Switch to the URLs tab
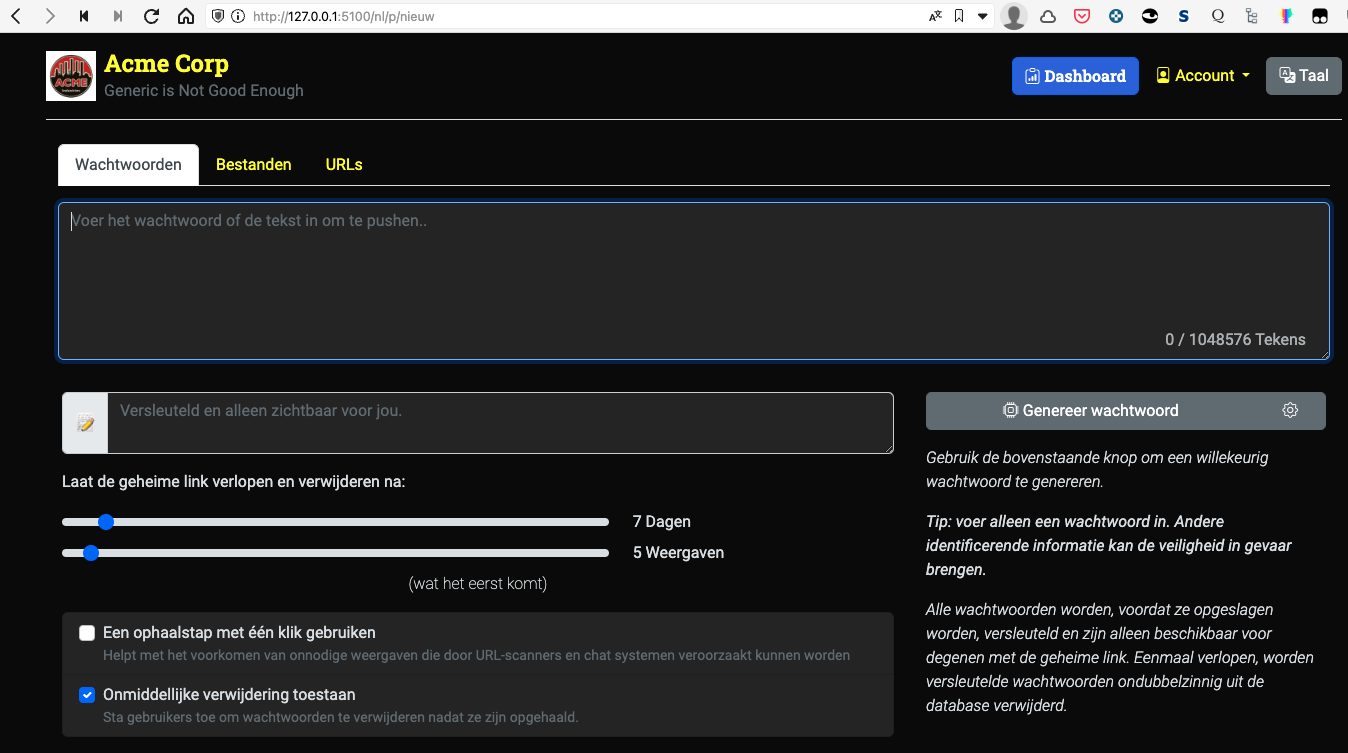The image size is (1348, 753). click(343, 164)
